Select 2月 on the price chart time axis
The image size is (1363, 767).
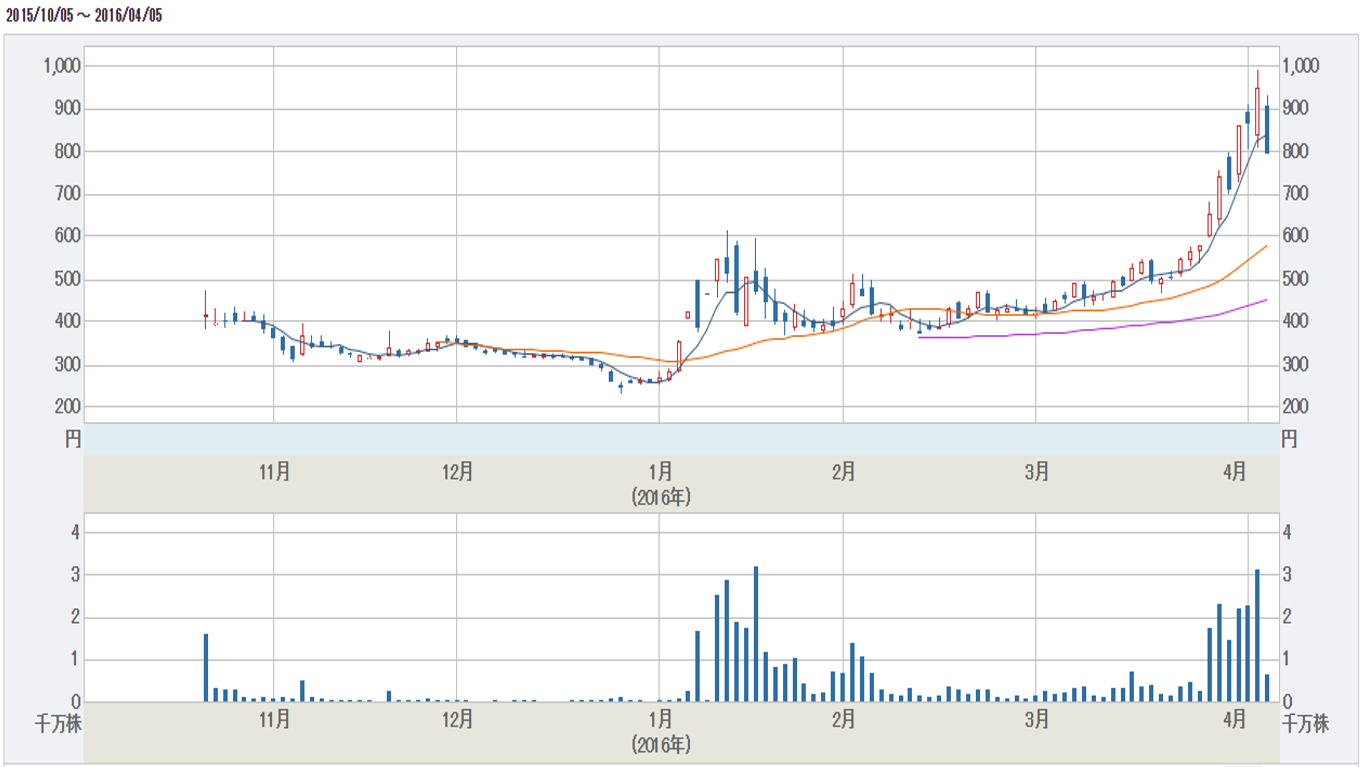[x=843, y=472]
